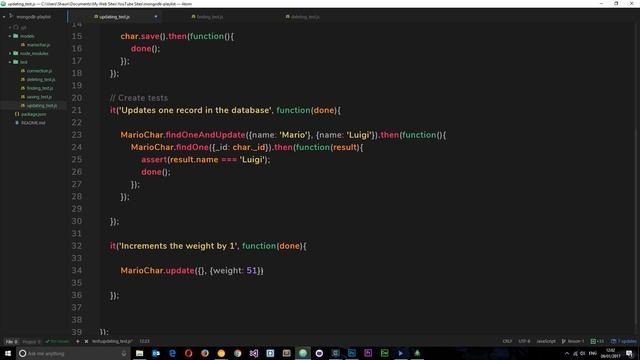Expand the node_modules folder arrow
This screenshot has width=640, height=360.
10,53
